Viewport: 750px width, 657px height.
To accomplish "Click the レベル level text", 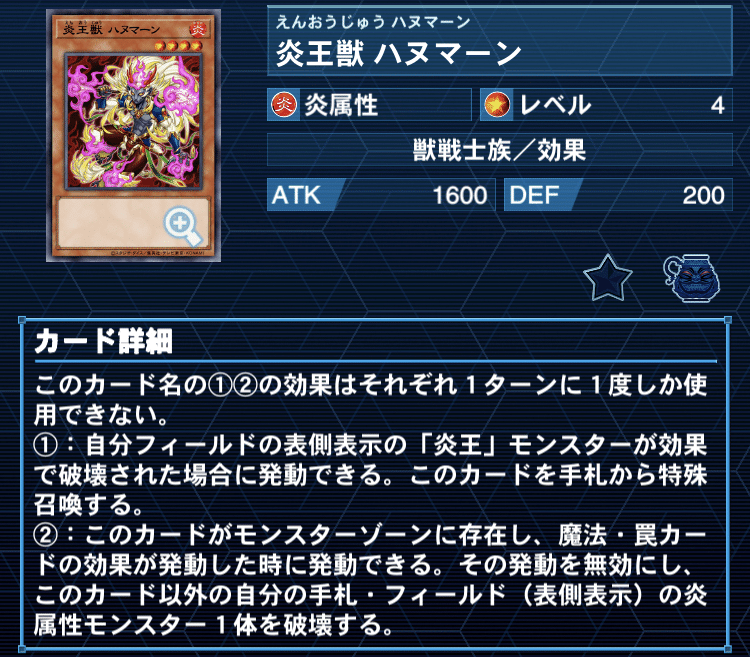I will point(555,105).
